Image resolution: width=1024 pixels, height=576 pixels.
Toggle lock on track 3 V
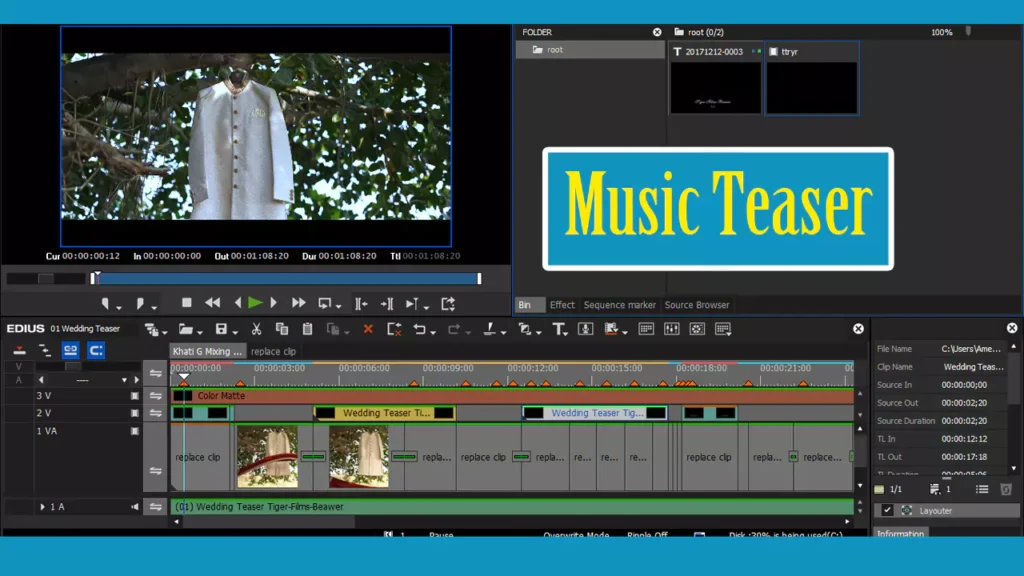pos(135,396)
